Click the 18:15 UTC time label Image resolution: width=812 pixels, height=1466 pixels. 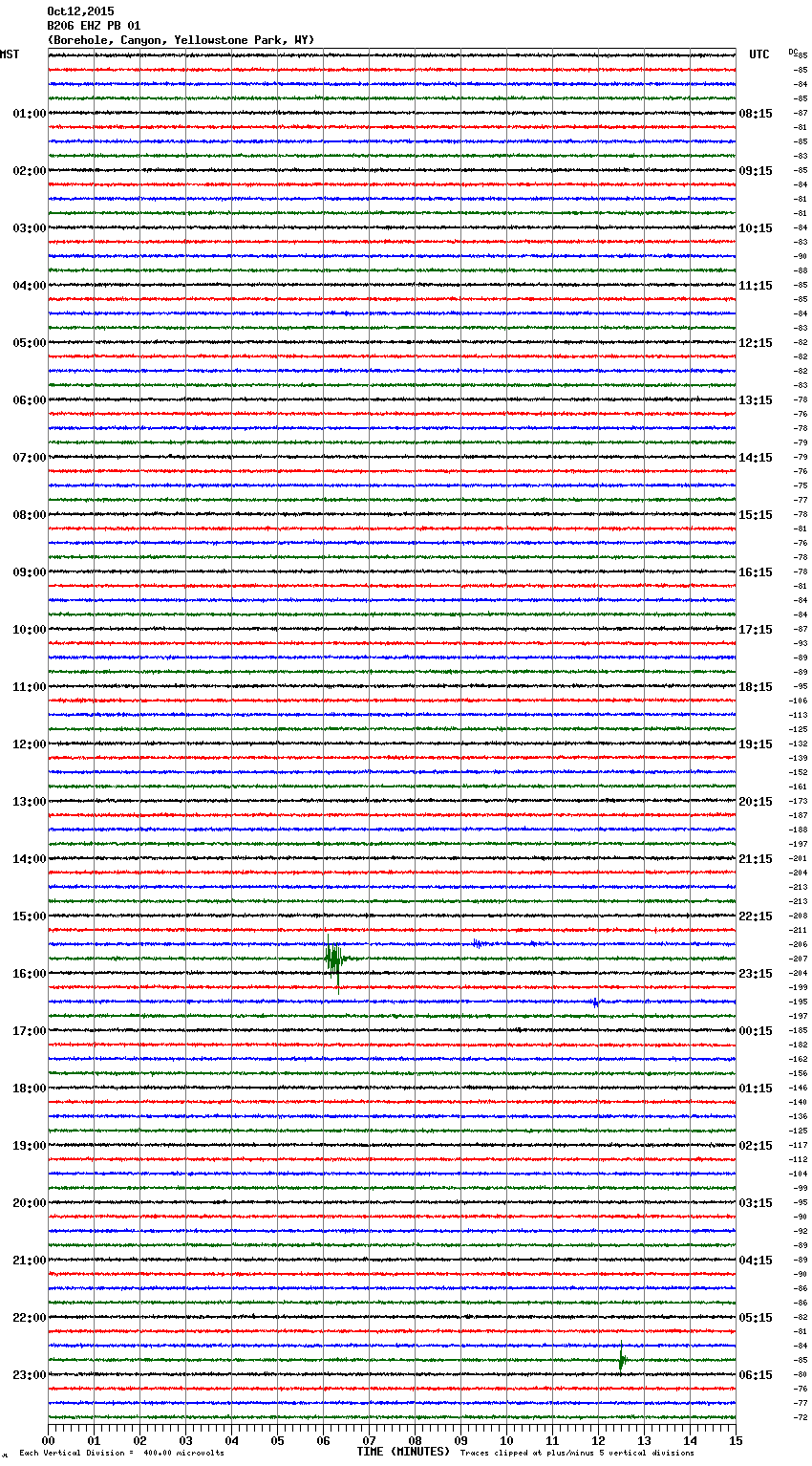point(756,687)
